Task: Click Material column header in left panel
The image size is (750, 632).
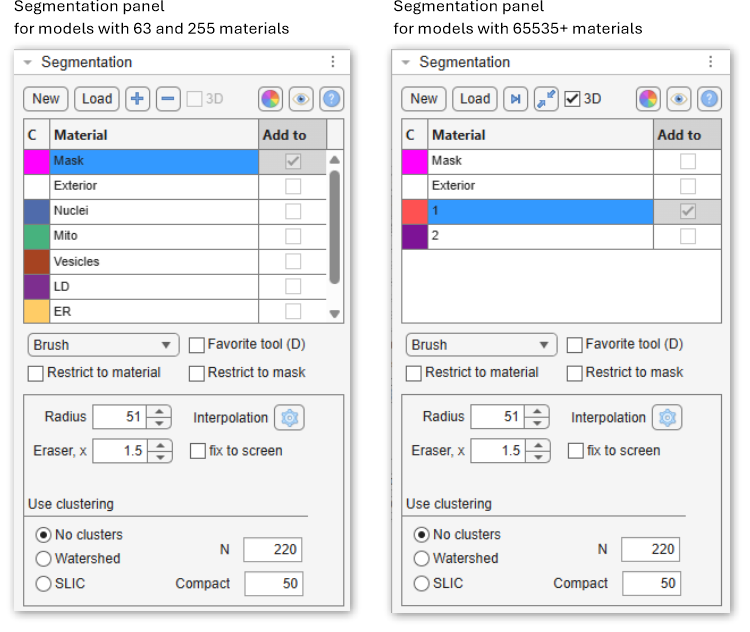Action: coord(154,135)
